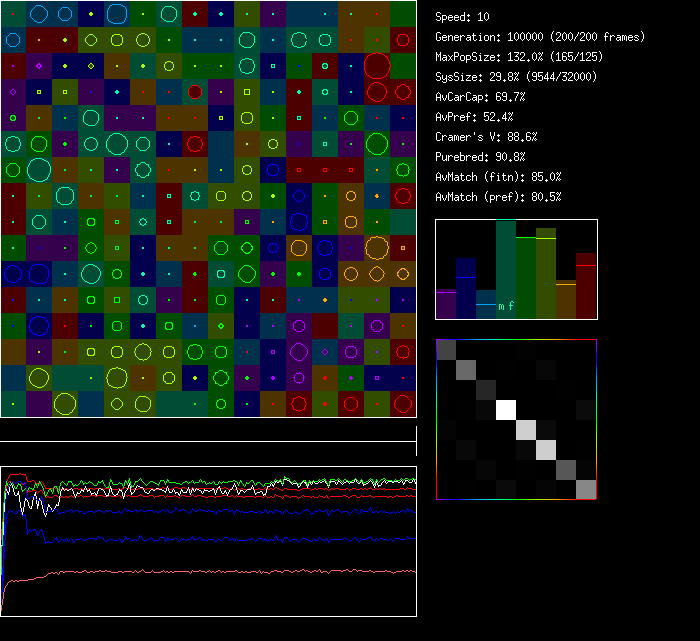Click the purple bar in the histogram

446,304
